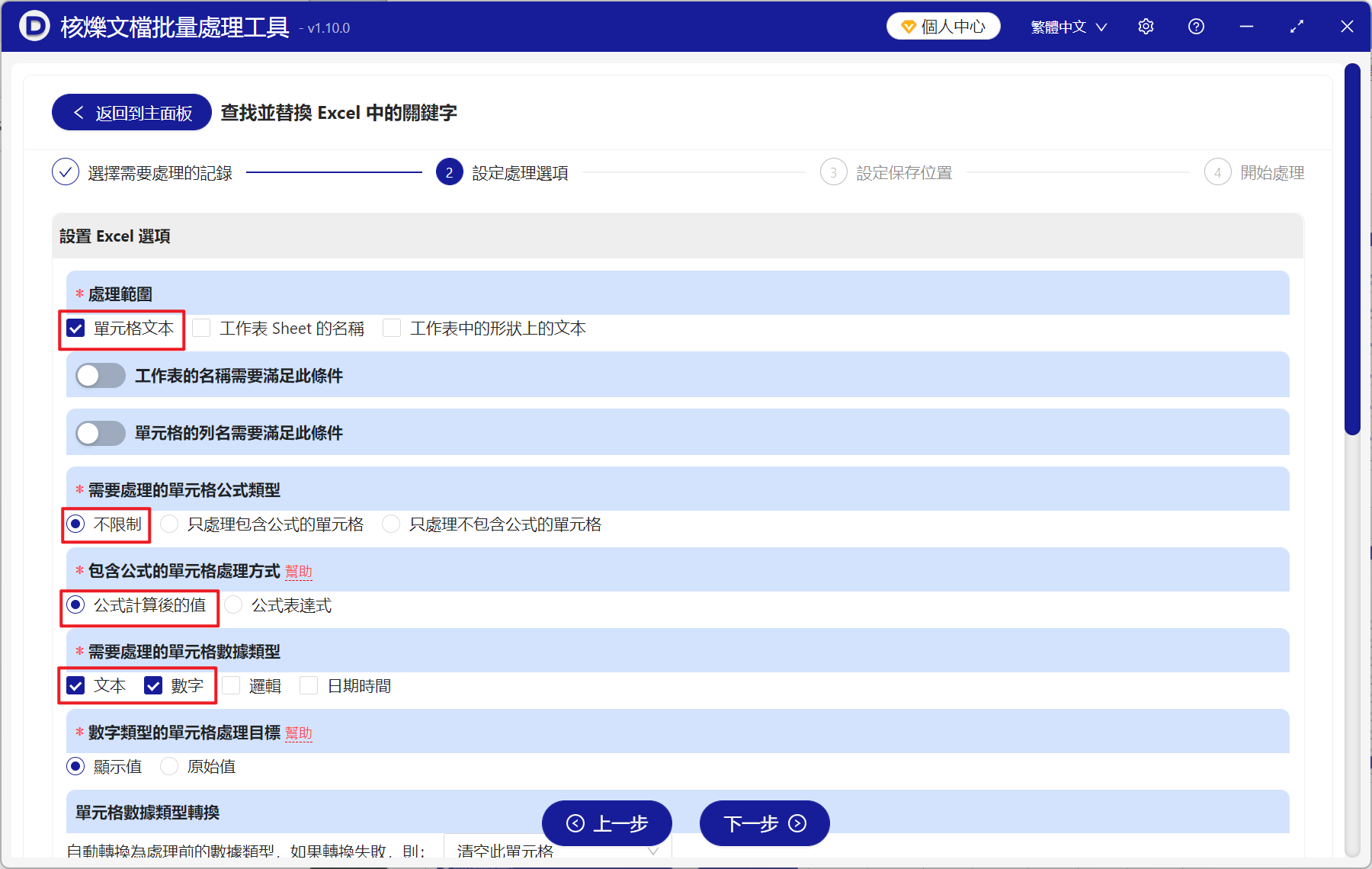Select 只處理包含公式的單元格 radio button
The image size is (1372, 869).
[168, 524]
